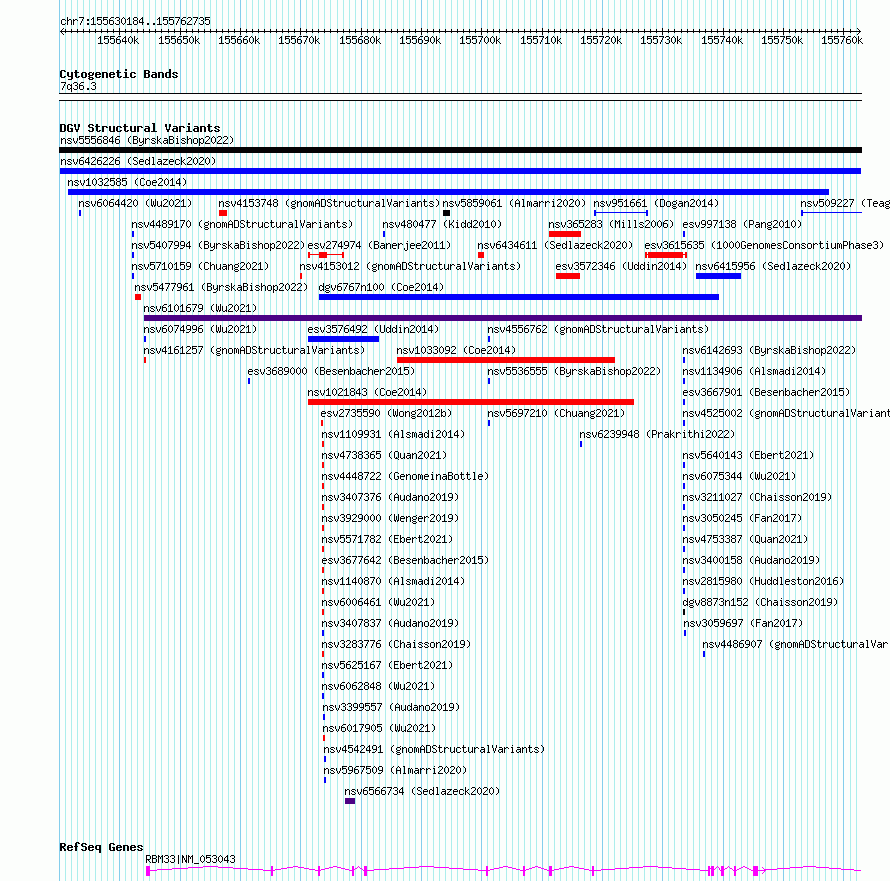Select the red esv3615635 1000Genomes bar

[666, 255]
